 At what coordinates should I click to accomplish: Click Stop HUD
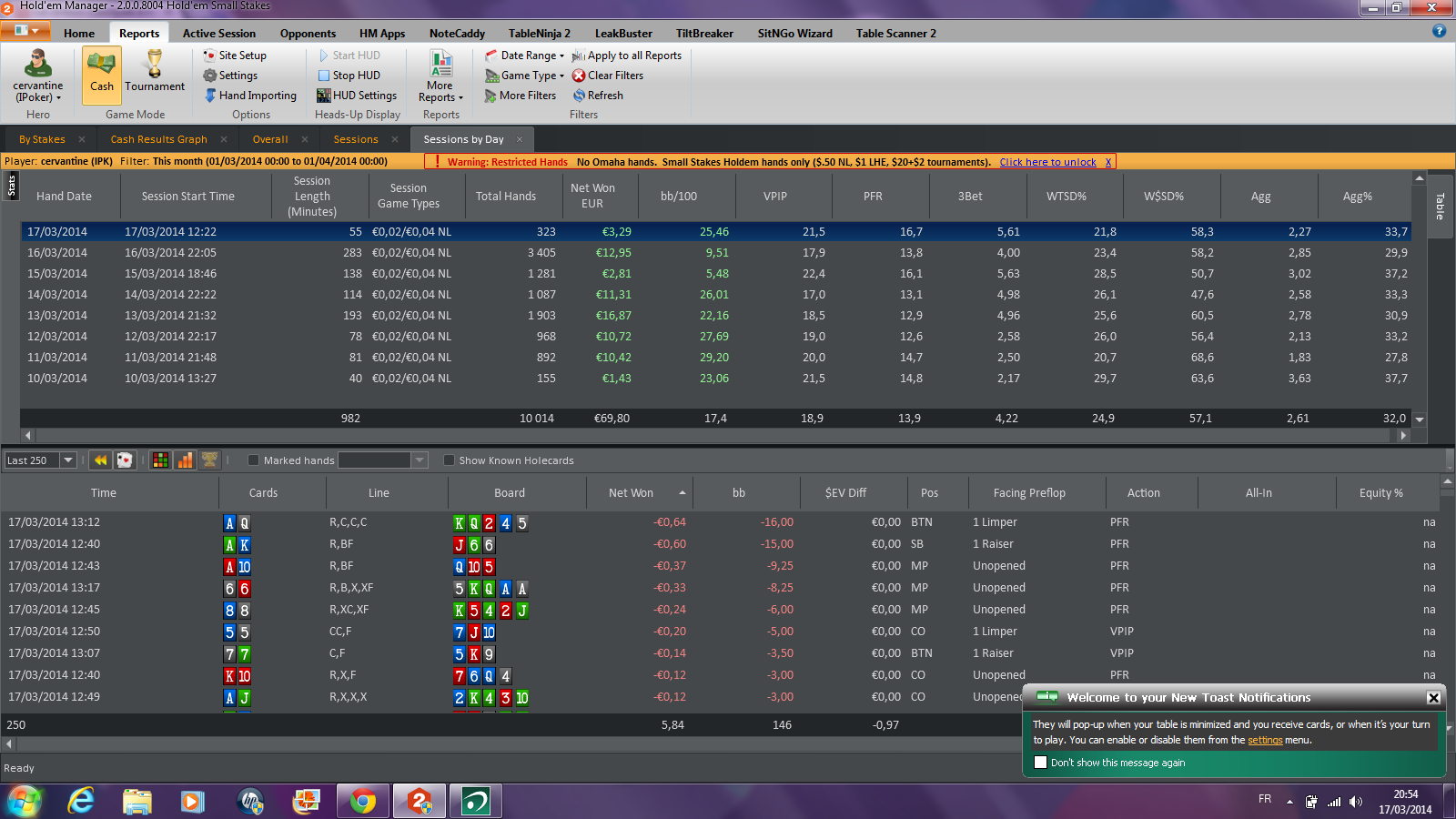(x=349, y=76)
